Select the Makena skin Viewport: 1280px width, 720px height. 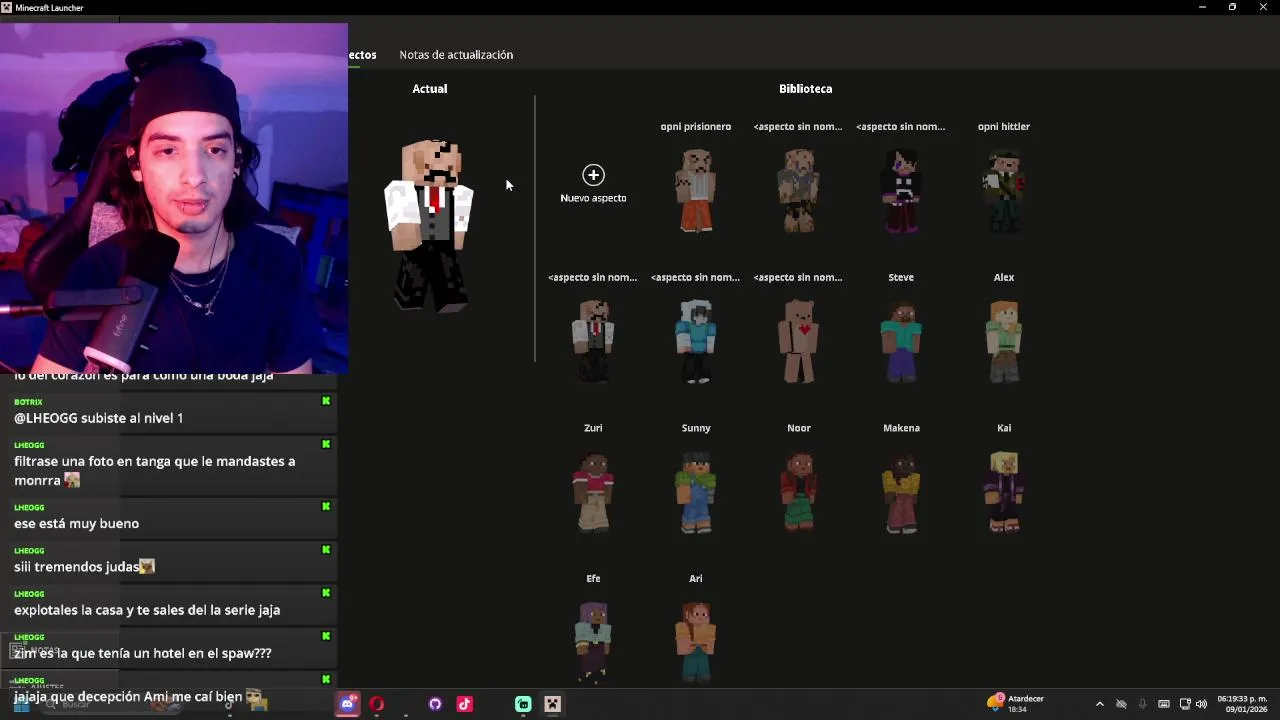pyautogui.click(x=901, y=492)
